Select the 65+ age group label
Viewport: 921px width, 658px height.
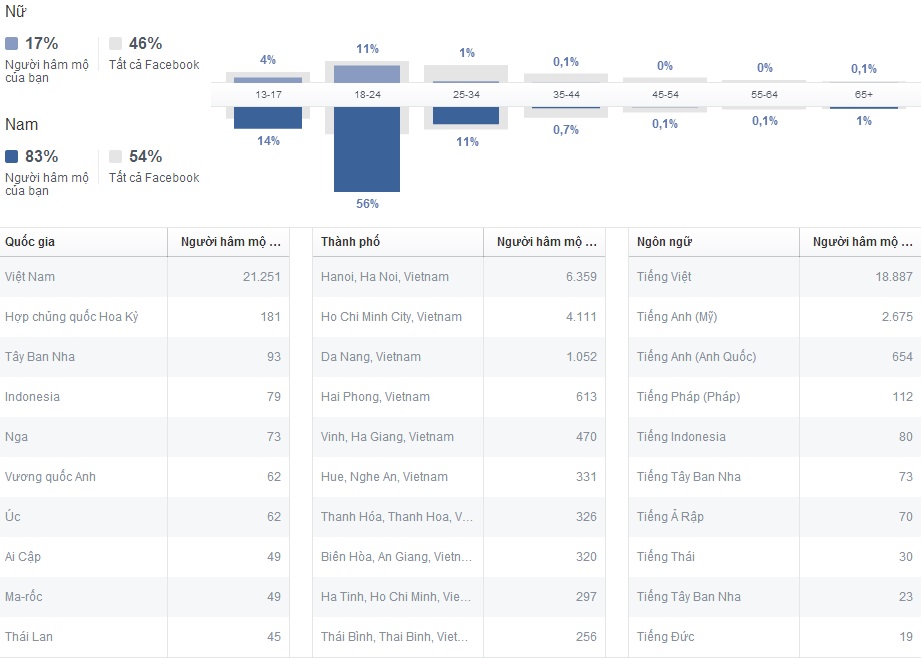click(863, 94)
